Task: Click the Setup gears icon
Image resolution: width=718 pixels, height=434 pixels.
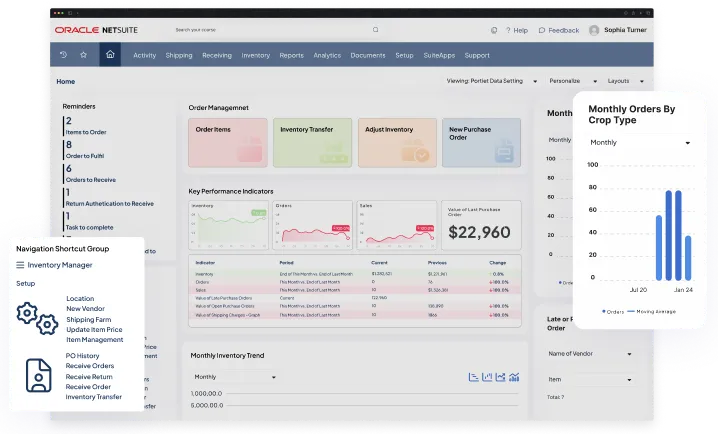Action: coord(37,320)
